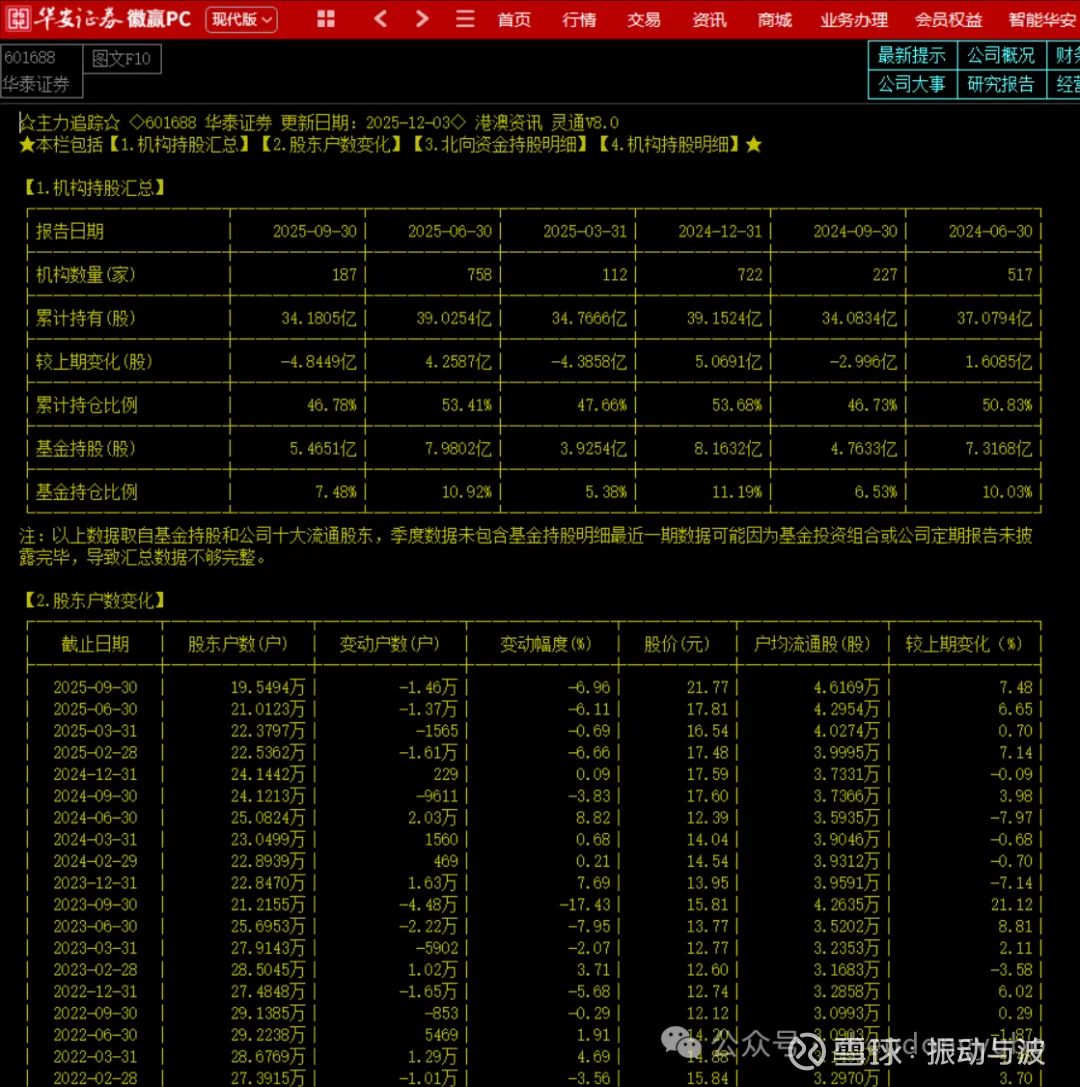Screen dimensions: 1080x1087
Task: Click the 股价(元) column header
Action: (x=677, y=644)
